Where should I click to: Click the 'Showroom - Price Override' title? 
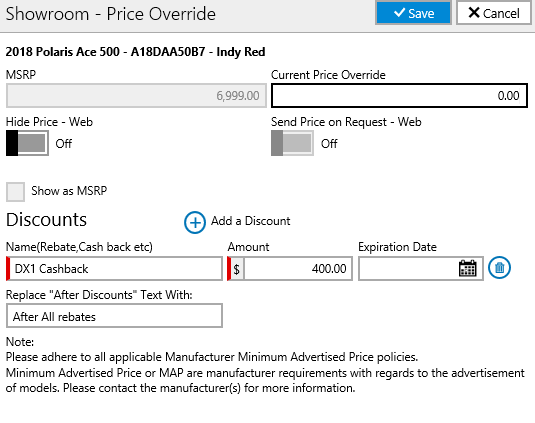click(x=111, y=14)
